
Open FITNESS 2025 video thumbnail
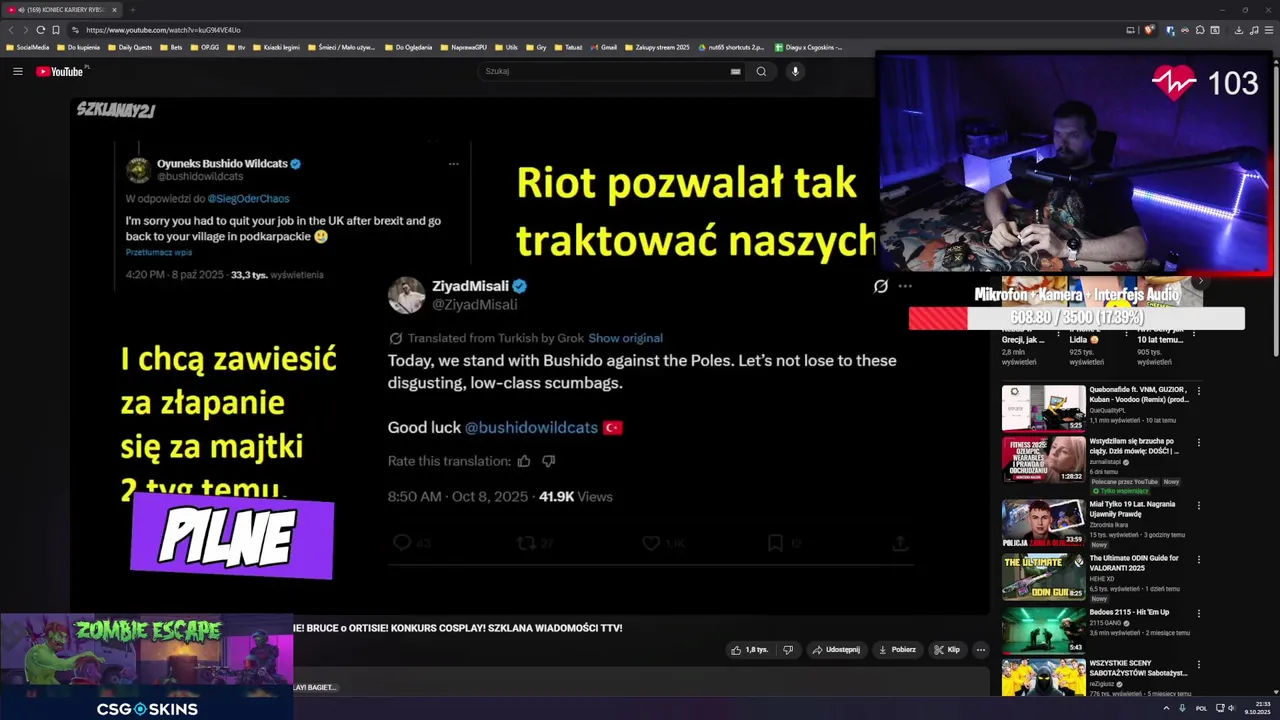tap(1043, 460)
